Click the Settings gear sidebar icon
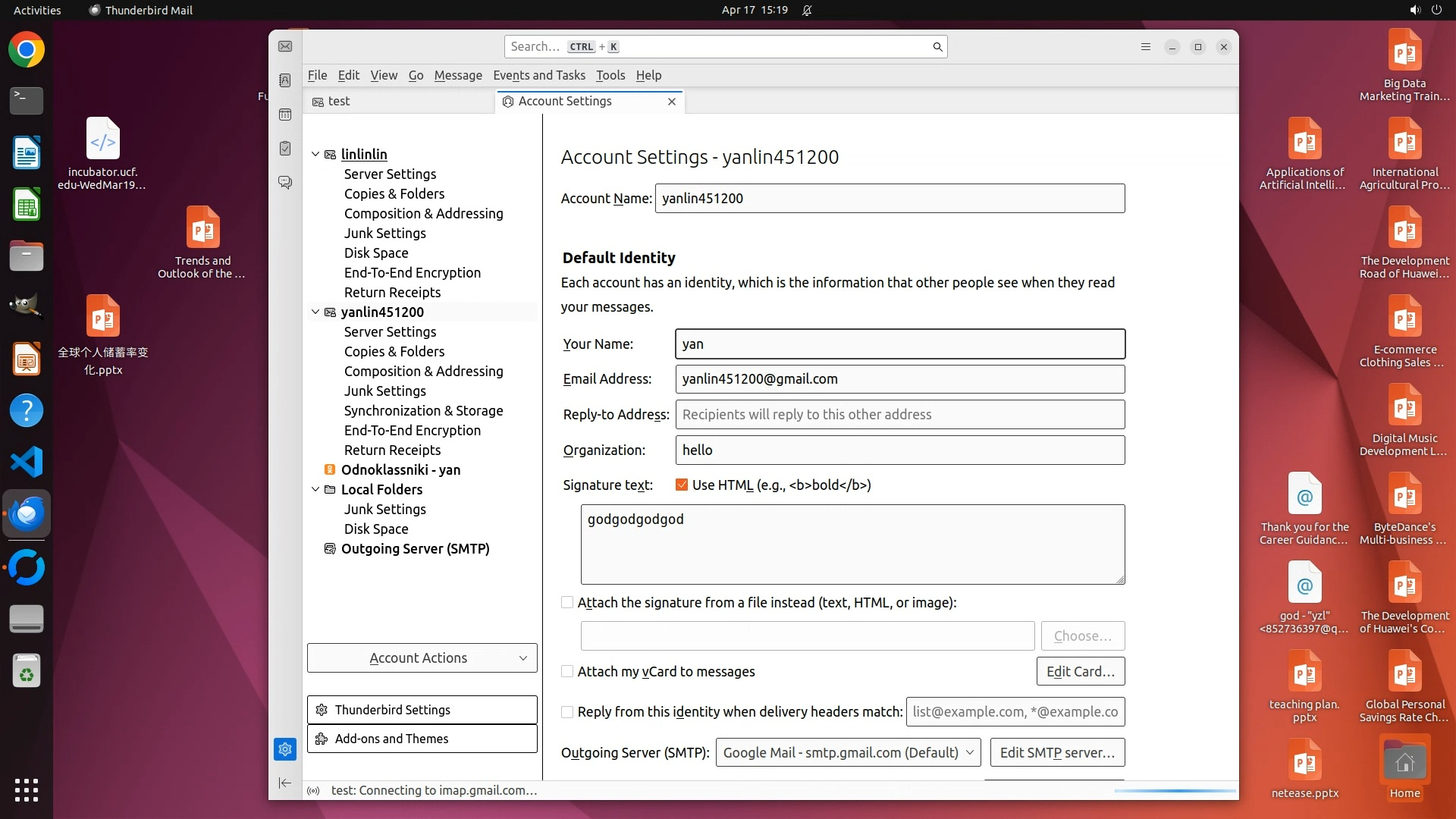The width and height of the screenshot is (1456, 819). 285,749
